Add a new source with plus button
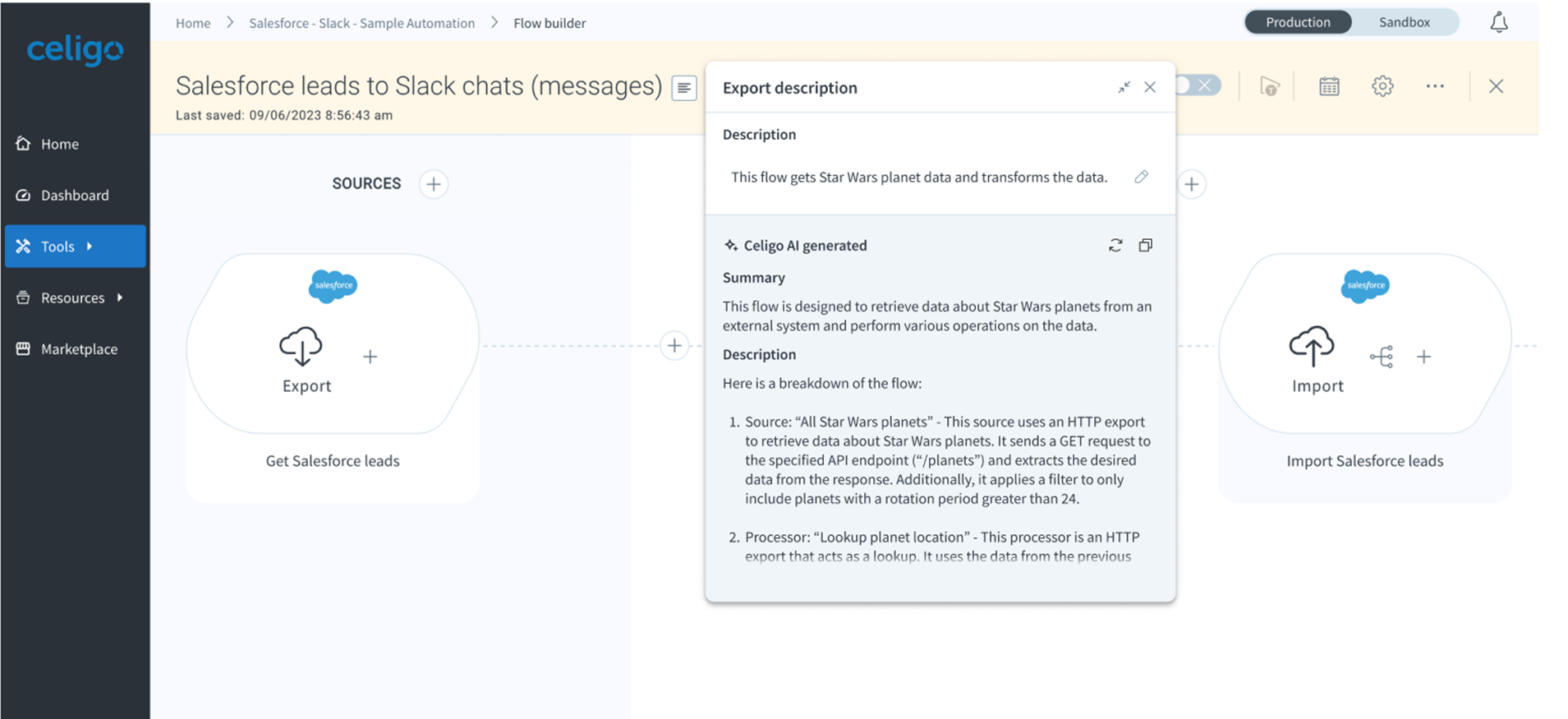 click(x=434, y=184)
